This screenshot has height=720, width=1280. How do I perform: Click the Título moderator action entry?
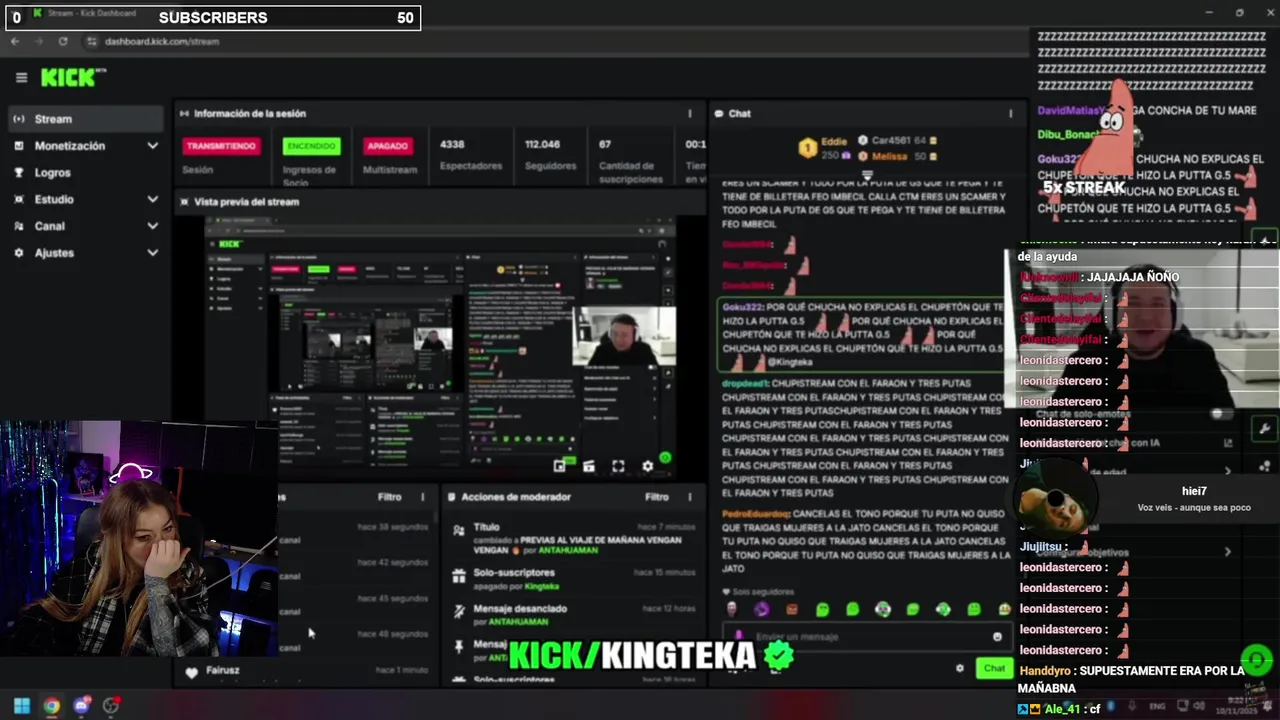(x=572, y=539)
